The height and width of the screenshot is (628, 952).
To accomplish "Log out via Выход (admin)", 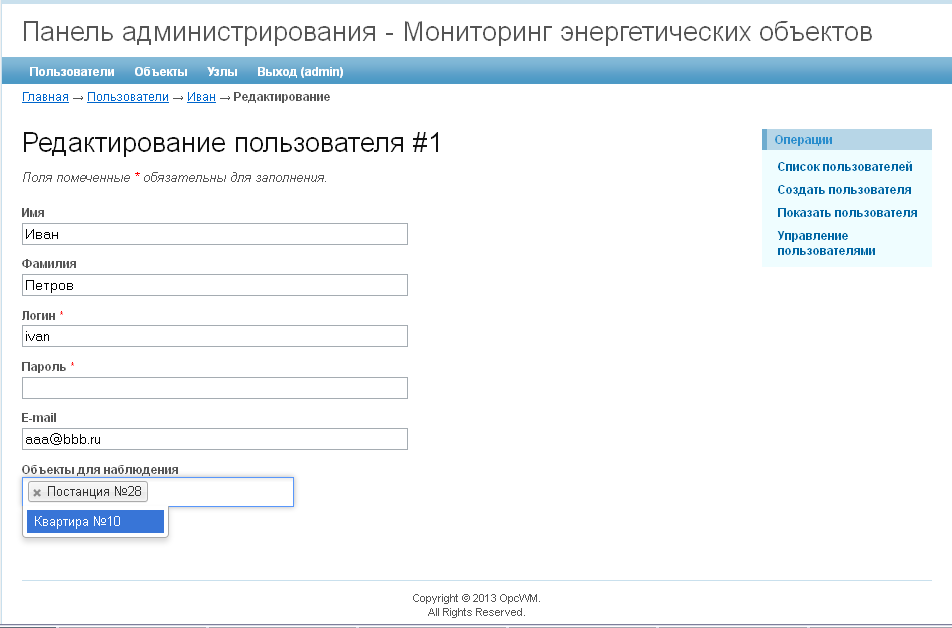I will pyautogui.click(x=300, y=72).
